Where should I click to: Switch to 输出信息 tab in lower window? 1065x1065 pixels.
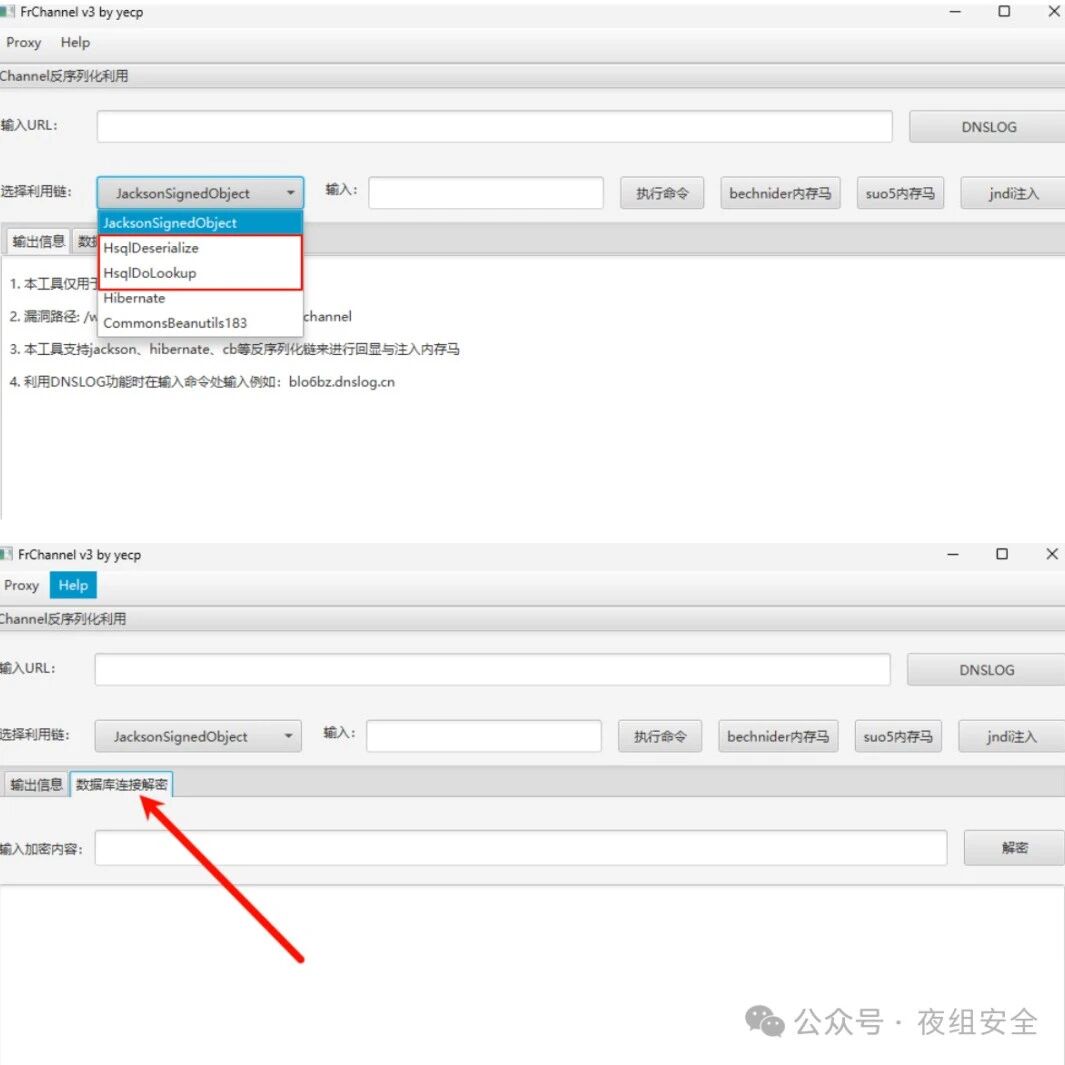[36, 784]
